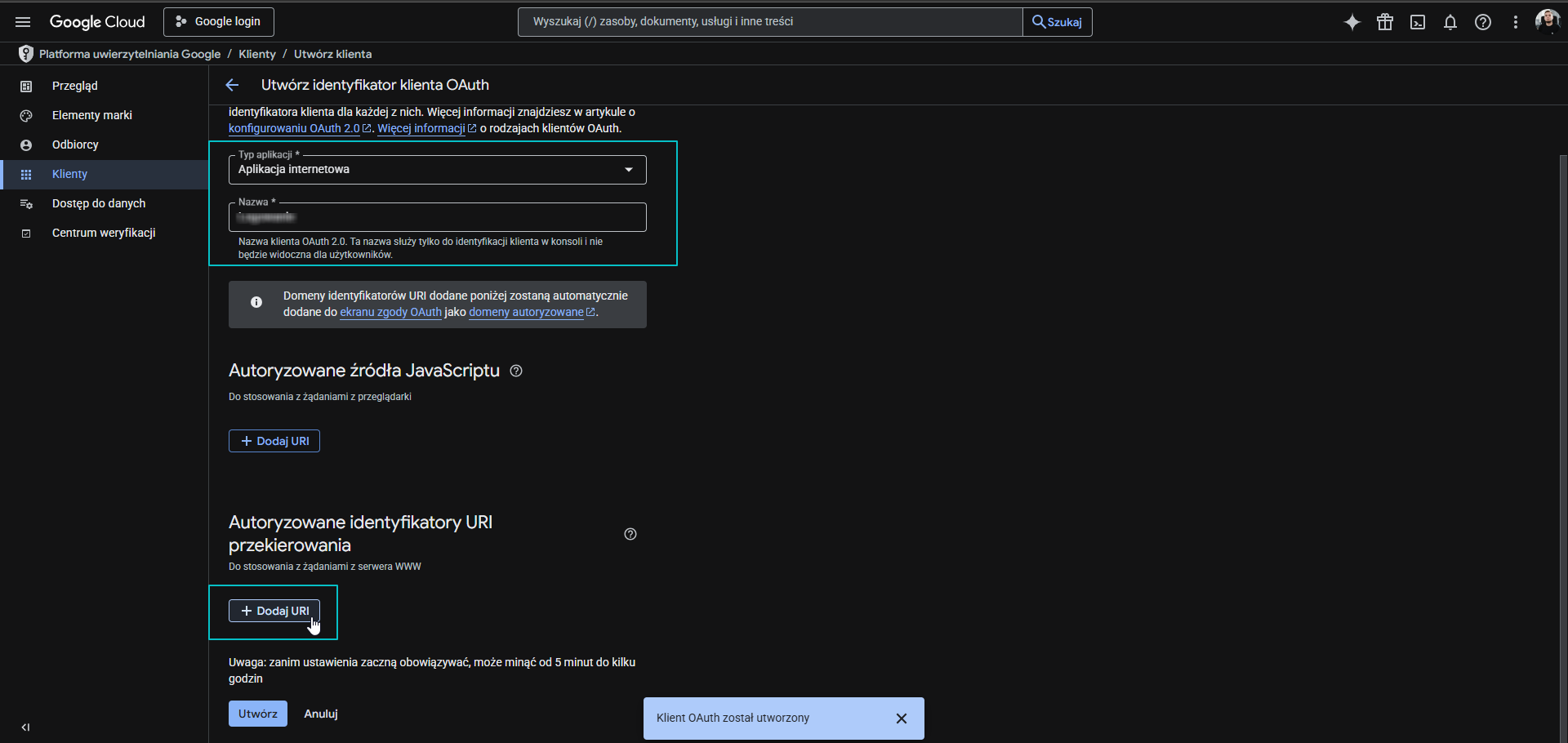The height and width of the screenshot is (743, 1568).
Task: Open the Google login project selector
Action: 219,22
